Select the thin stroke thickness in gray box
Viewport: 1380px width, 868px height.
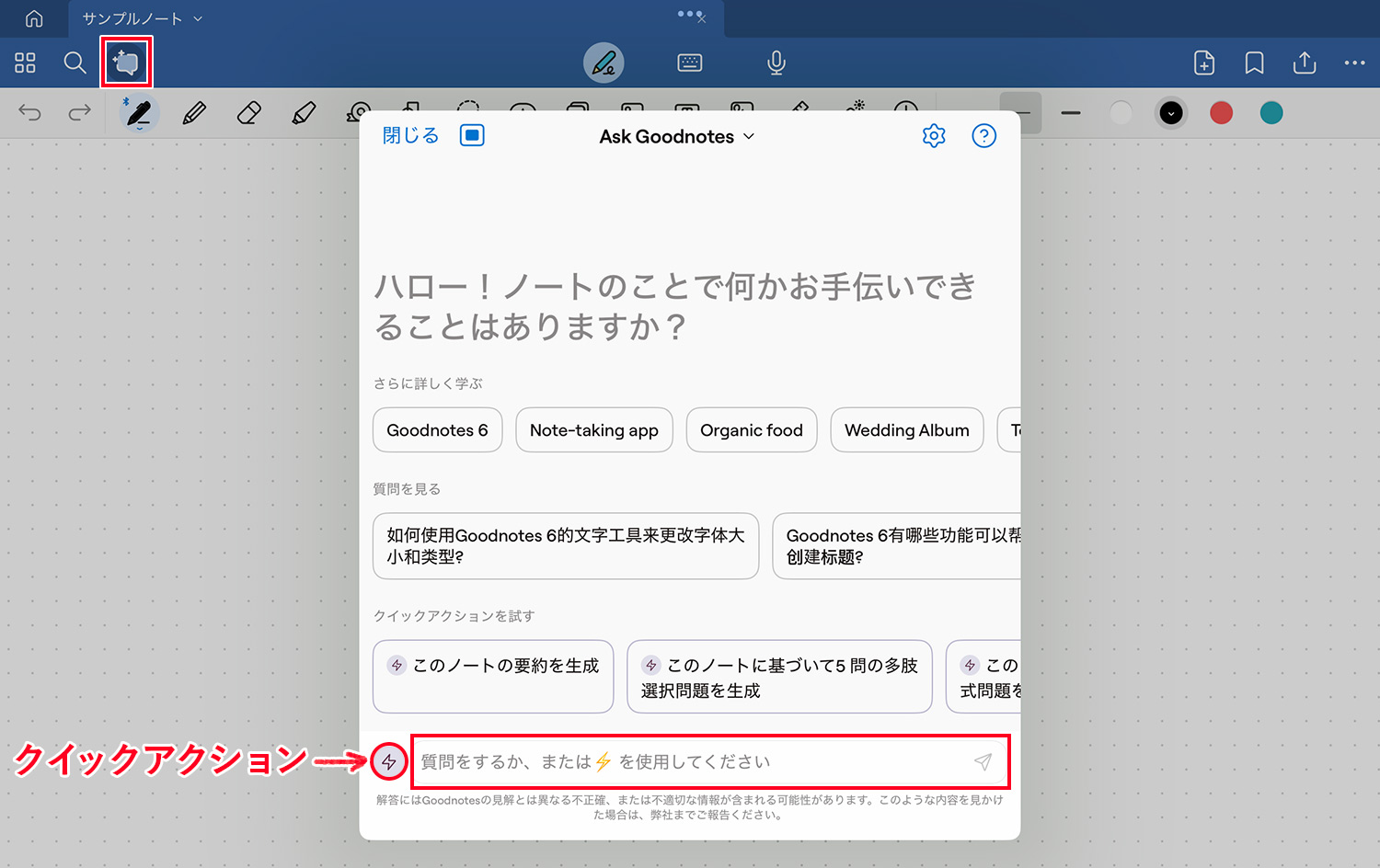1020,113
